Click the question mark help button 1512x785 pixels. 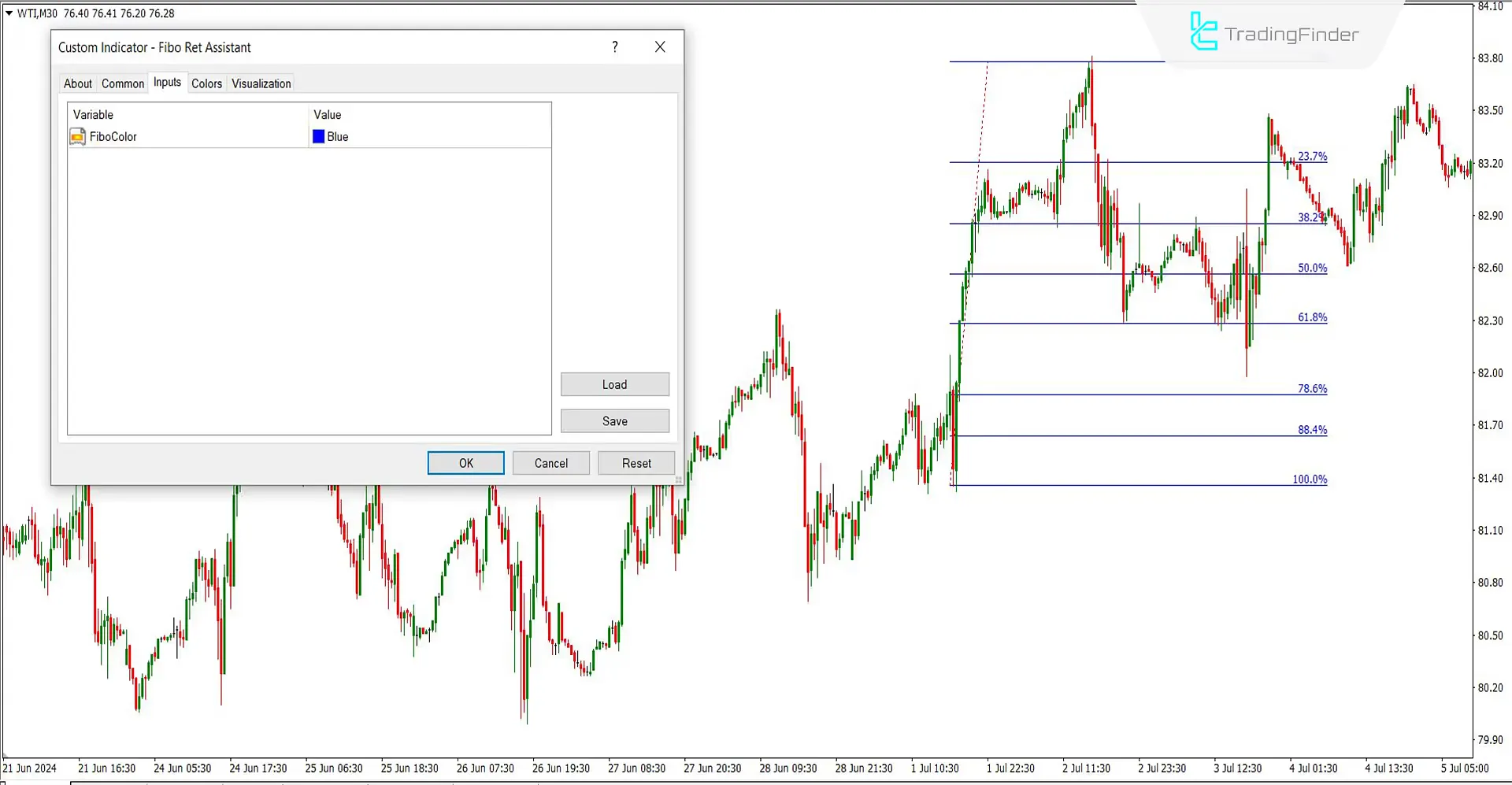pyautogui.click(x=615, y=47)
